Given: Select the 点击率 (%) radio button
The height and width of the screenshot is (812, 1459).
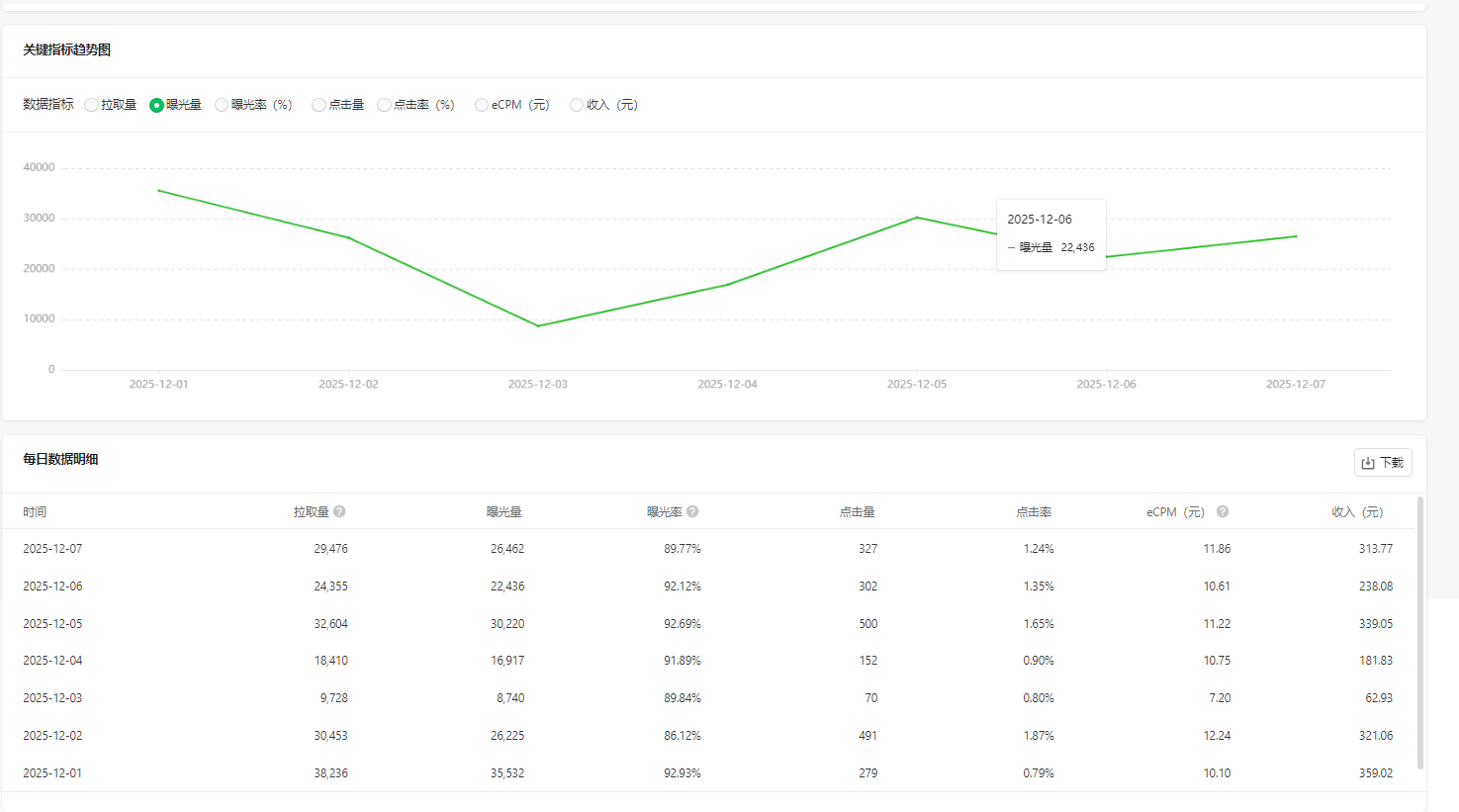Looking at the screenshot, I should pyautogui.click(x=384, y=105).
